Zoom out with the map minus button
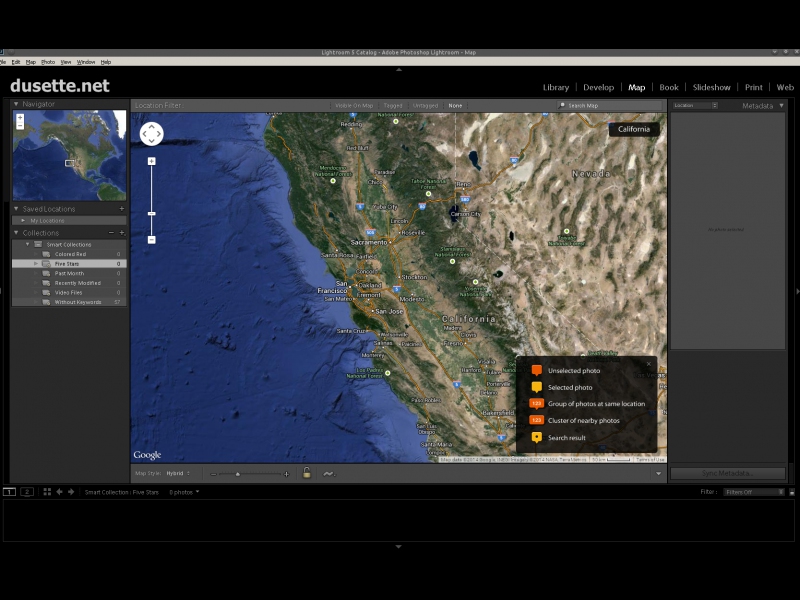Screen dimensions: 800x600 (x=152, y=240)
